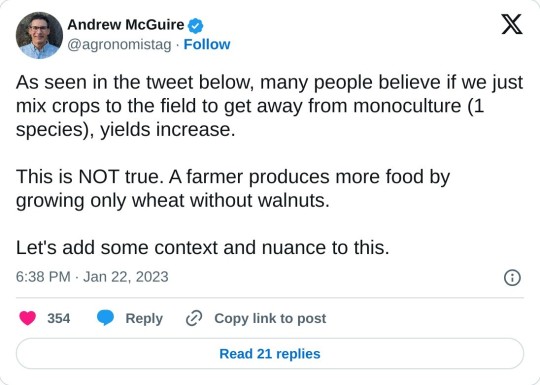Click the pink heart like icon
540x385 pixels.
[28, 318]
